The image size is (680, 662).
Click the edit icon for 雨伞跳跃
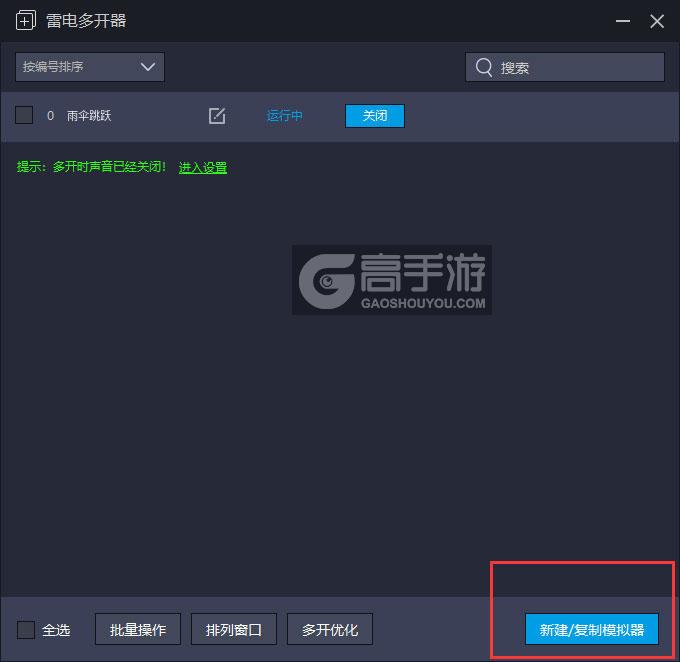tap(217, 116)
